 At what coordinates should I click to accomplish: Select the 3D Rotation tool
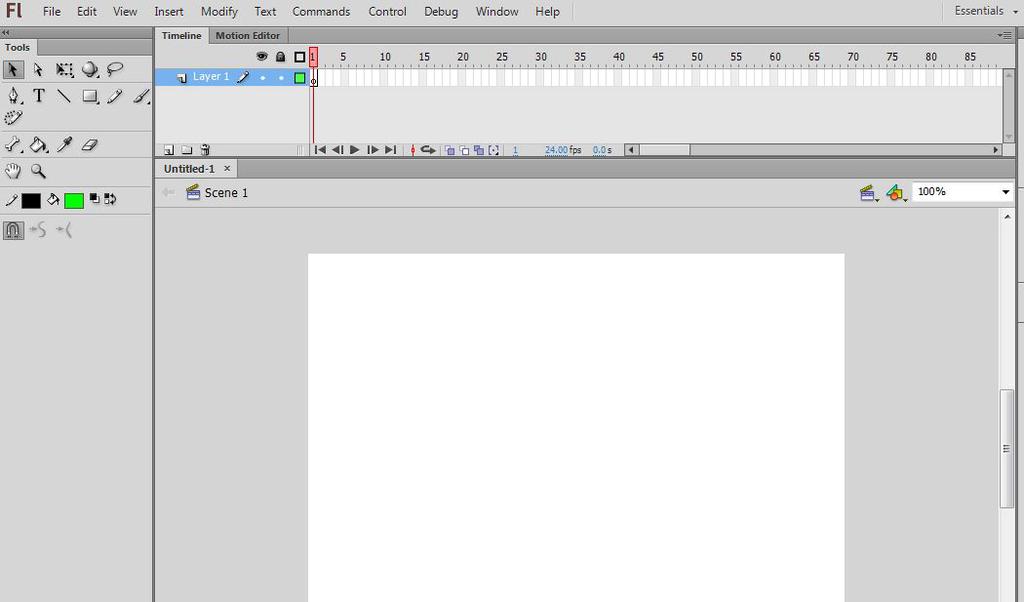click(90, 69)
